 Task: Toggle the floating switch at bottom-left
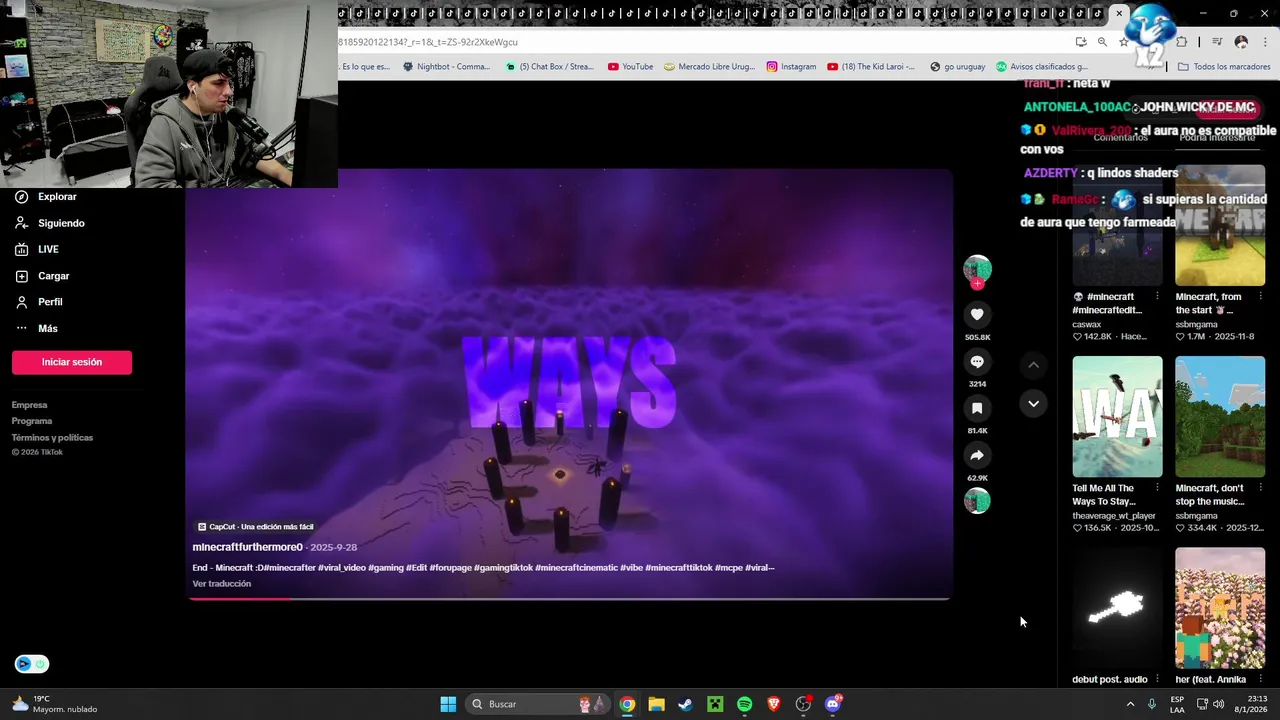click(32, 664)
